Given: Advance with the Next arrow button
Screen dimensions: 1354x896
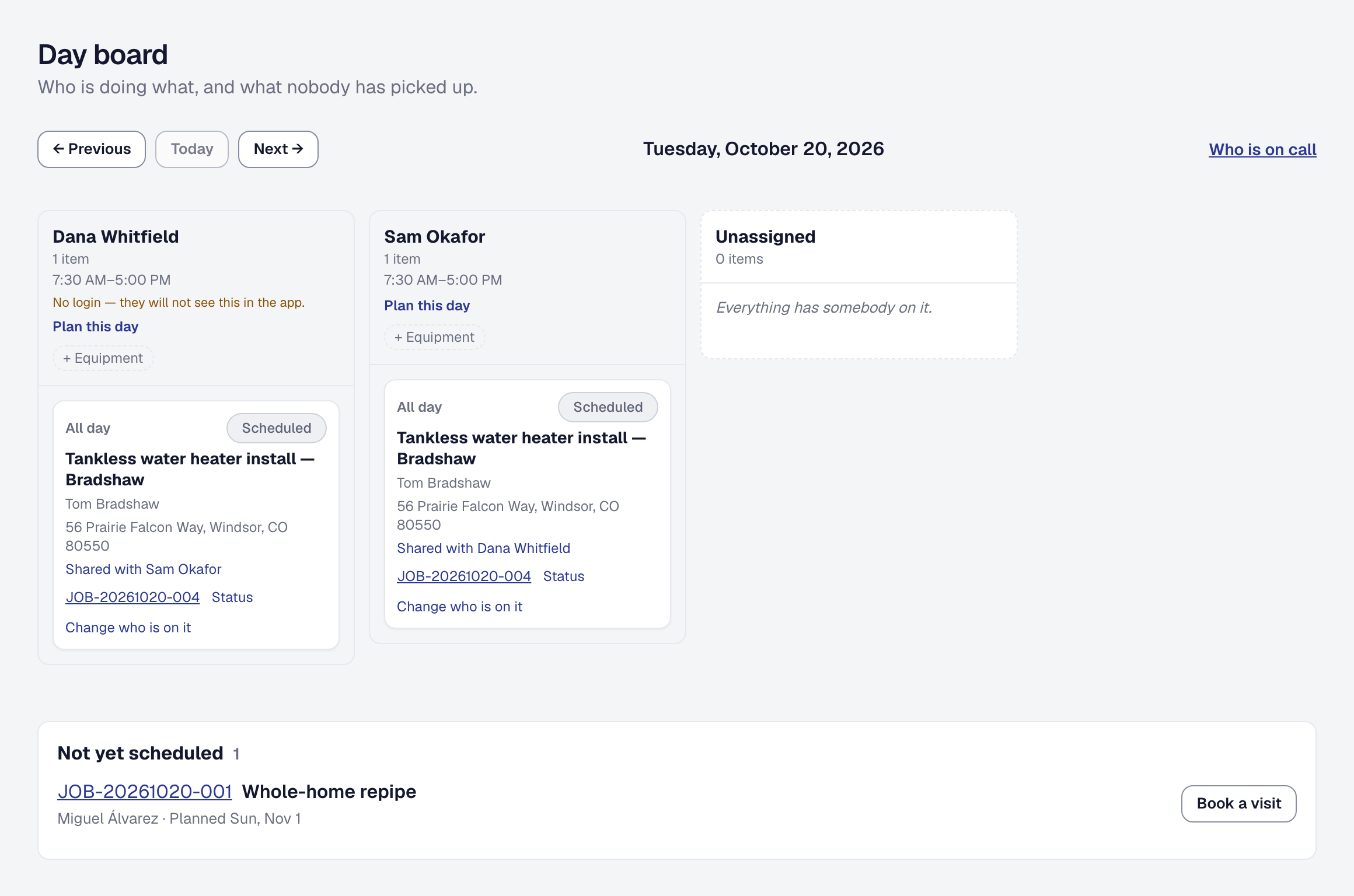Looking at the screenshot, I should pyautogui.click(x=278, y=149).
